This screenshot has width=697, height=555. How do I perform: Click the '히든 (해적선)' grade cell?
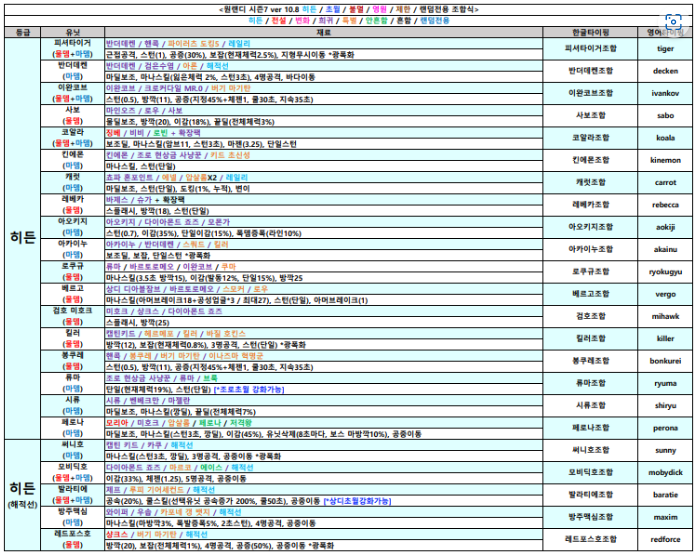click(x=23, y=495)
